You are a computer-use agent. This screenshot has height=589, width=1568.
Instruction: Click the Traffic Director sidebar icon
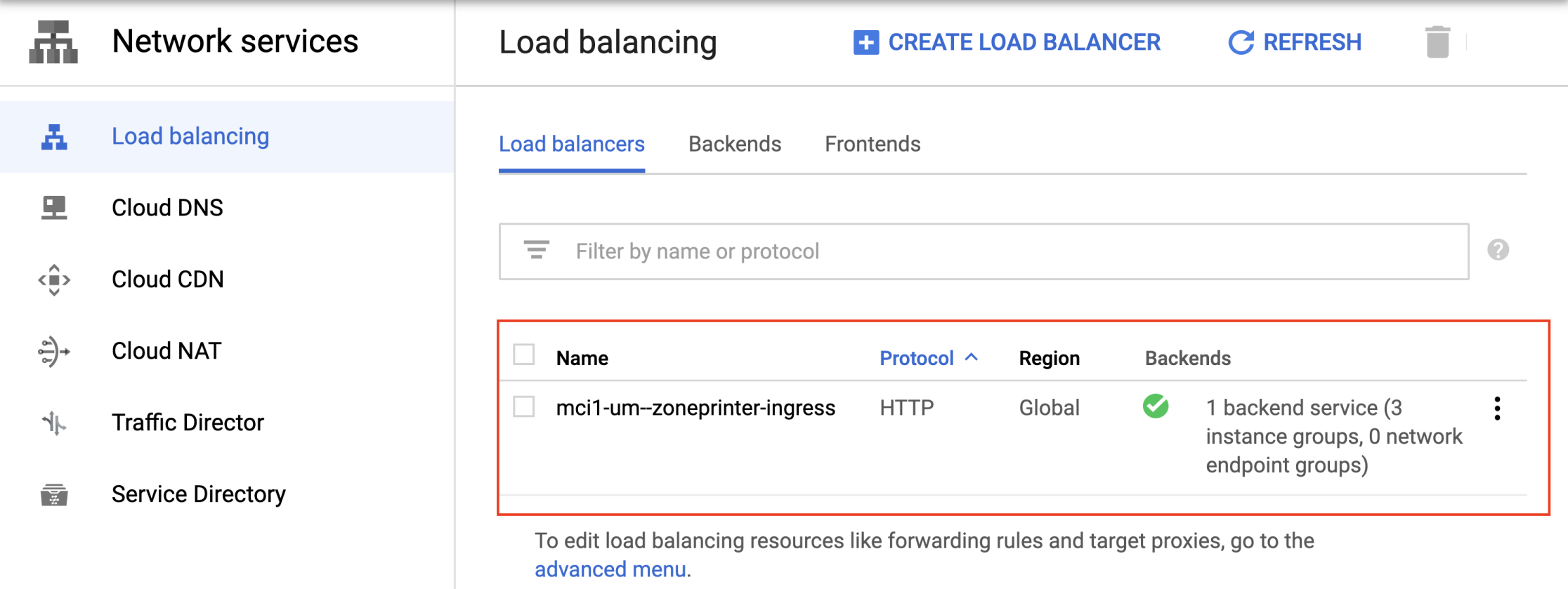pyautogui.click(x=54, y=423)
